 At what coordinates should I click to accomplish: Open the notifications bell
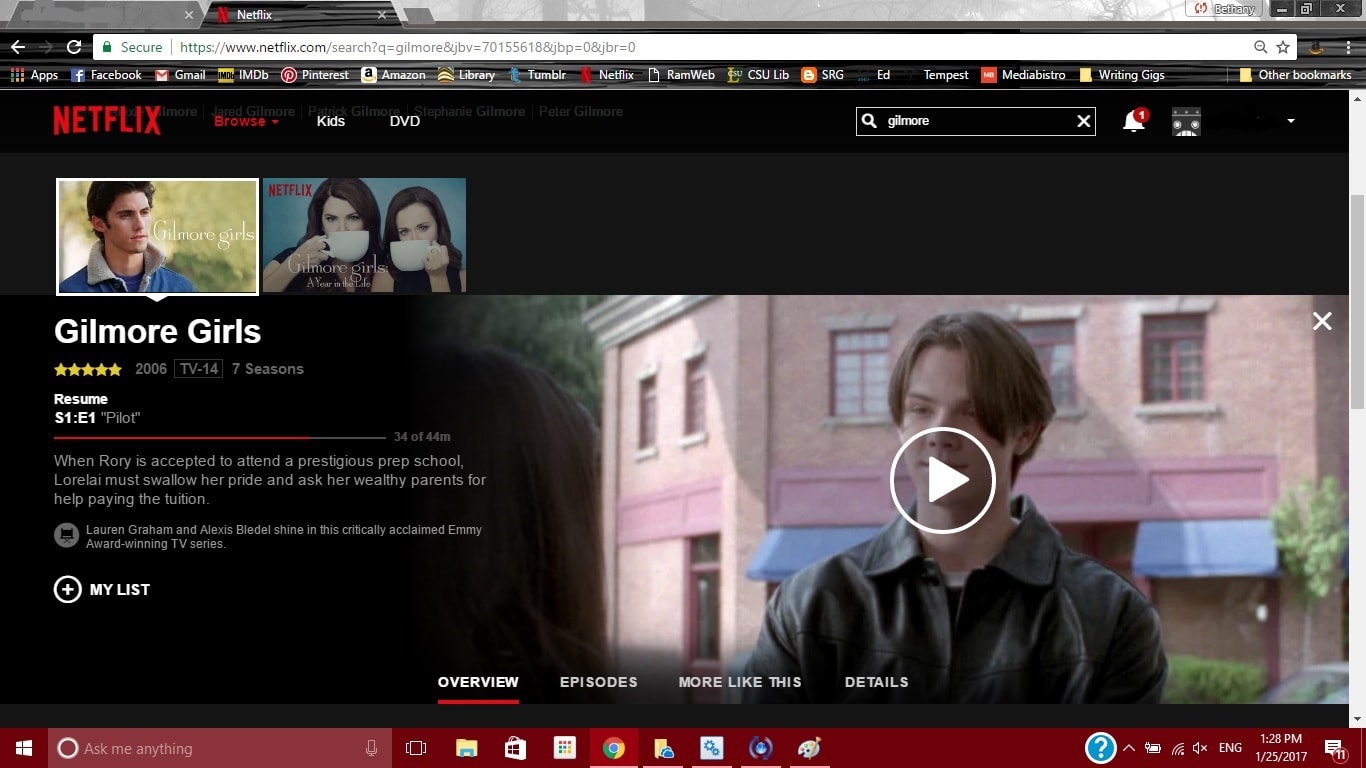[x=1133, y=120]
